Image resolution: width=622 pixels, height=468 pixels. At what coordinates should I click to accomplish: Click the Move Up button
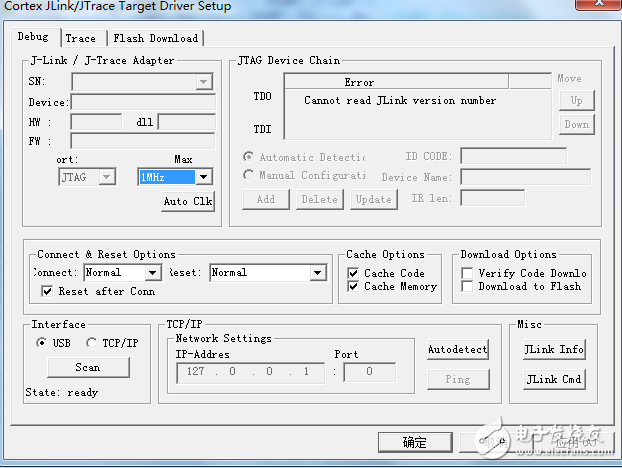[576, 100]
